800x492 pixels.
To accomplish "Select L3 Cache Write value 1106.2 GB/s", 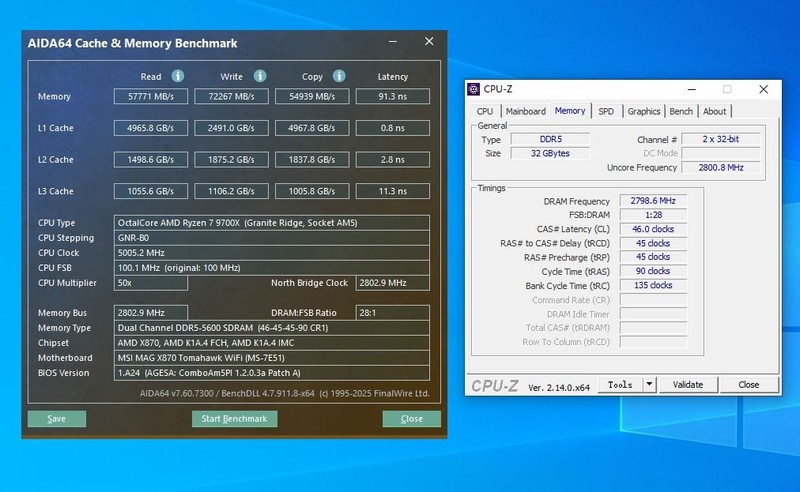I will 231,191.
